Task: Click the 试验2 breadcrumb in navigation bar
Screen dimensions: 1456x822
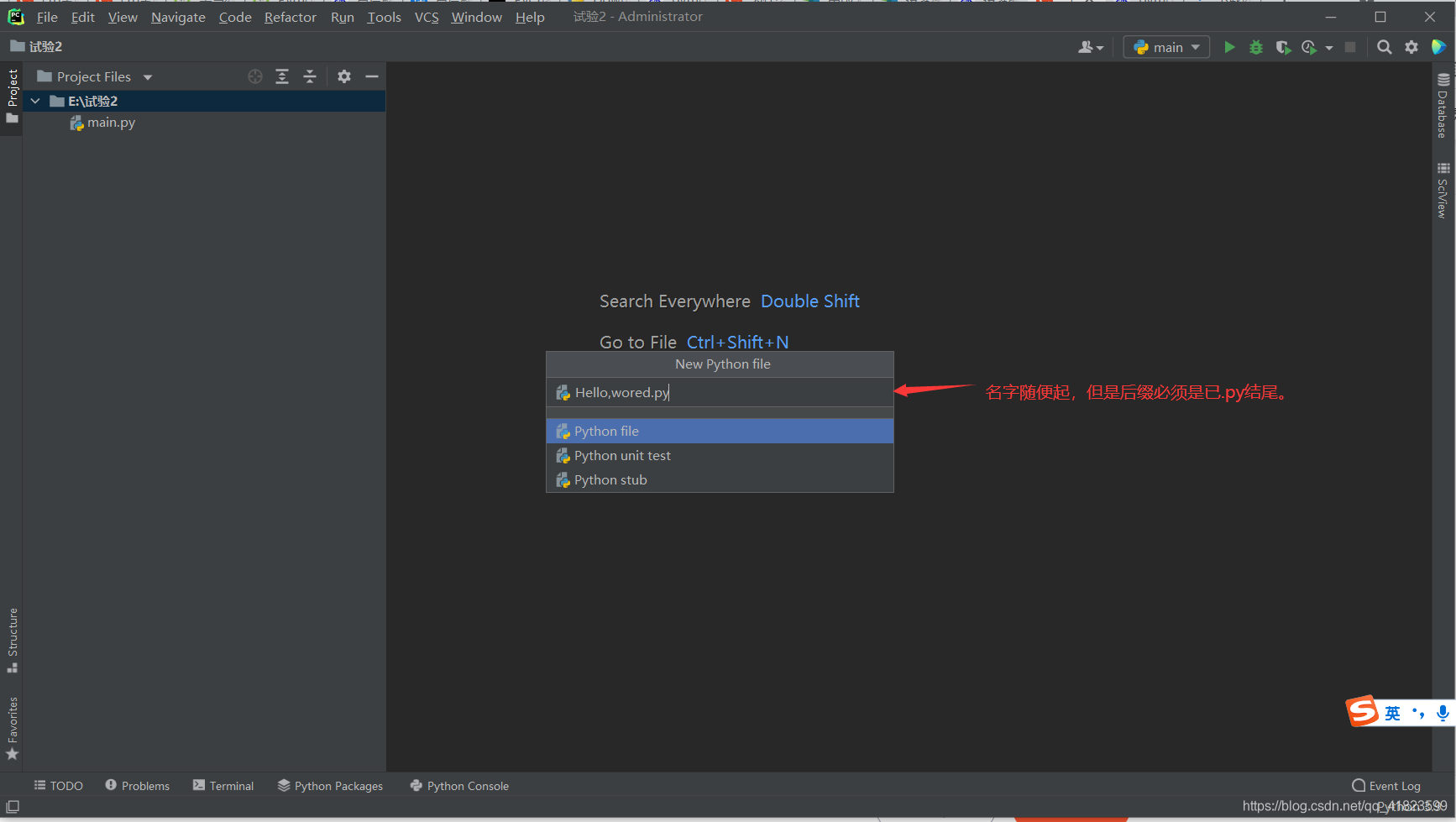Action: coord(37,47)
